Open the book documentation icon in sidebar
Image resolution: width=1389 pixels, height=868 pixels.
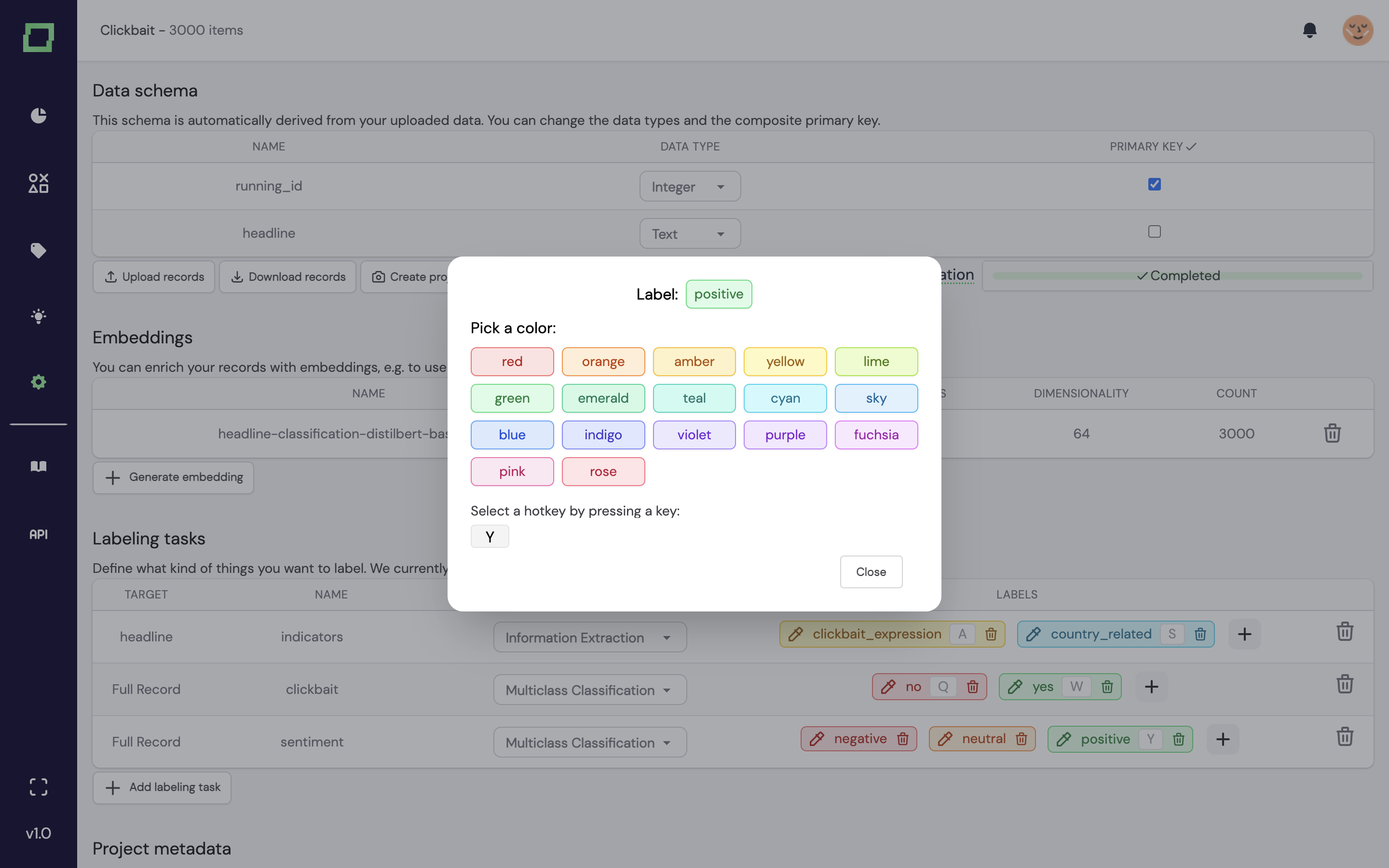pos(39,465)
